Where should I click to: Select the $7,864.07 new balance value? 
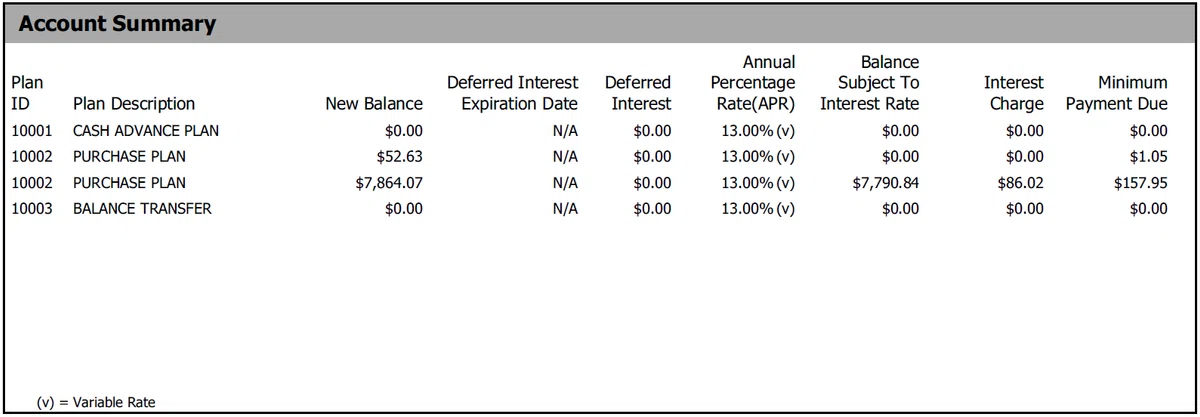(x=389, y=182)
